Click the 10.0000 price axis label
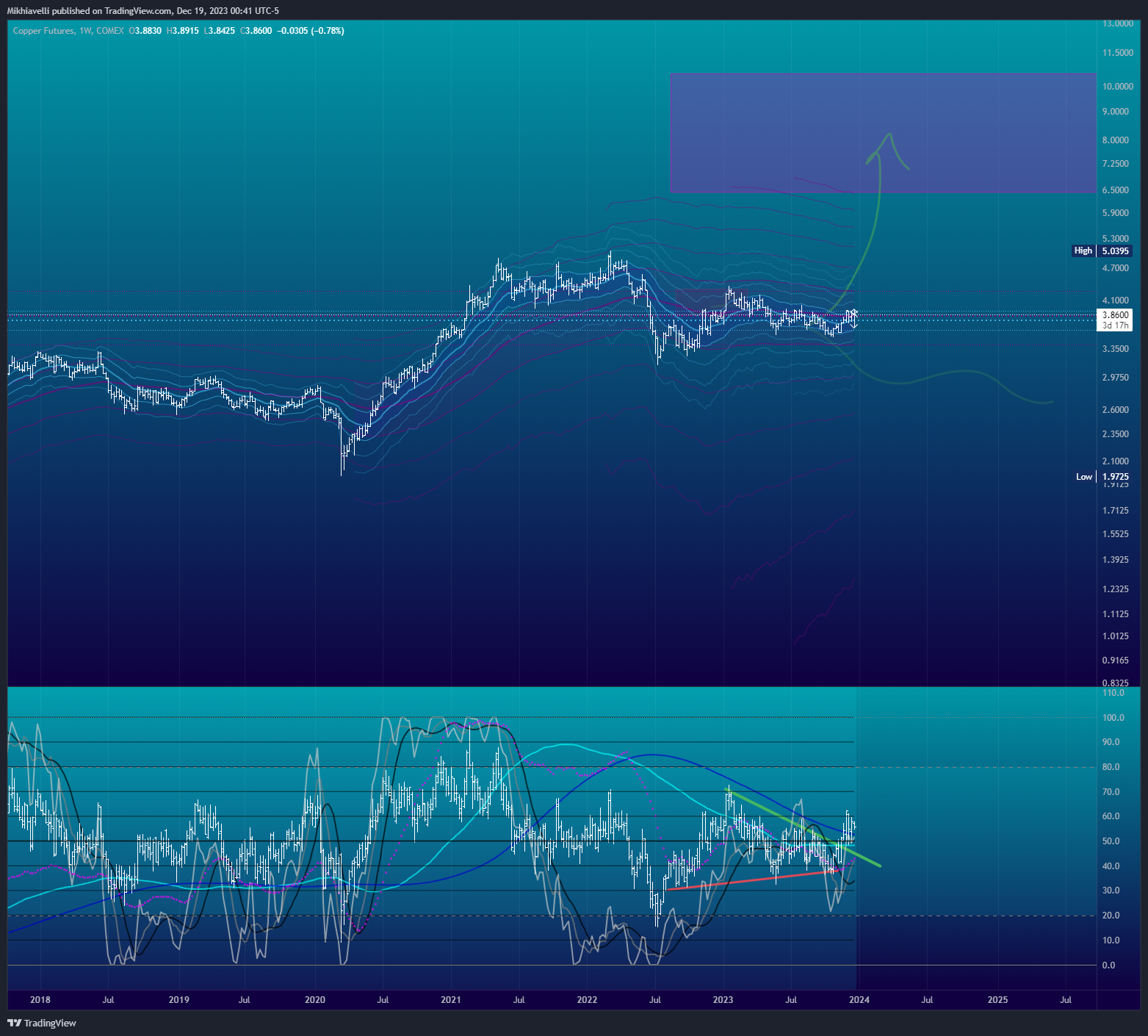This screenshot has height=1036, width=1148. pyautogui.click(x=1118, y=87)
